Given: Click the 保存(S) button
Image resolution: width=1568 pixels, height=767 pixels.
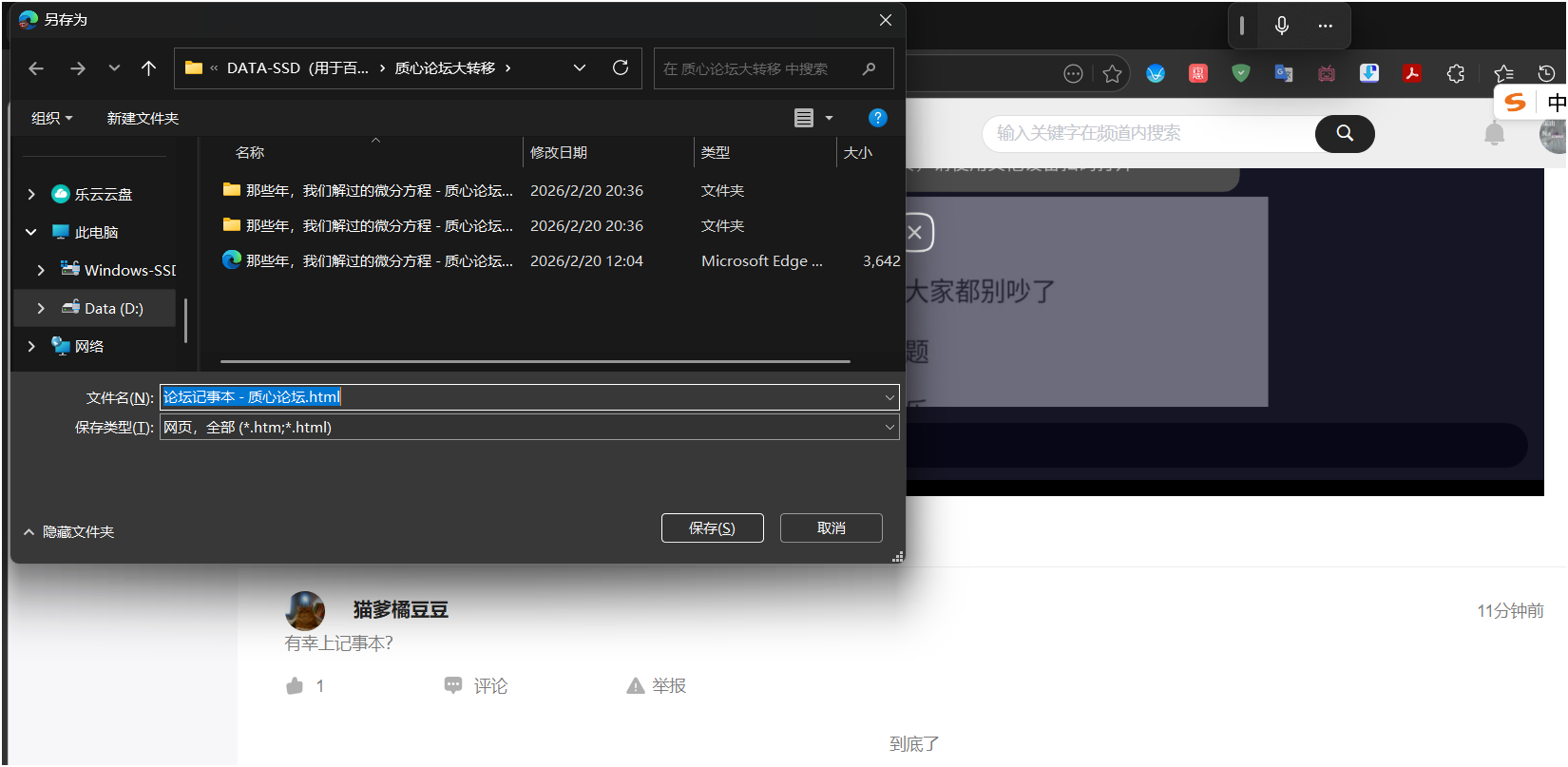Looking at the screenshot, I should coord(712,528).
